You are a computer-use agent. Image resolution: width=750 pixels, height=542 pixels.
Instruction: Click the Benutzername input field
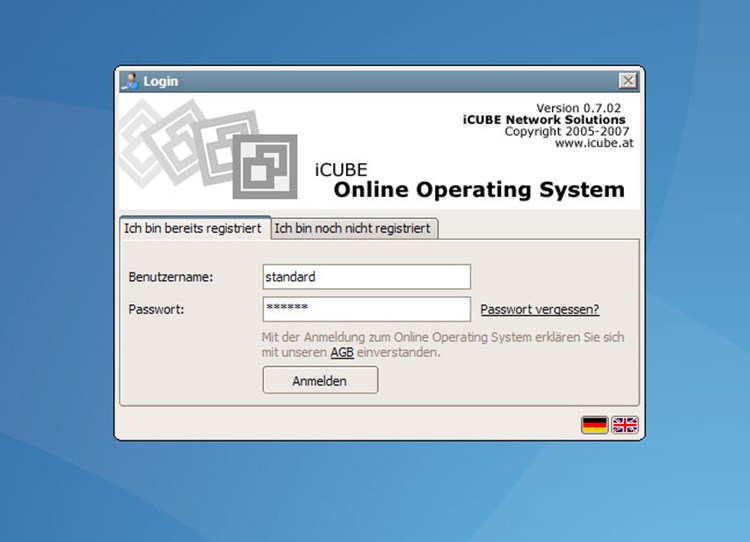pos(366,277)
